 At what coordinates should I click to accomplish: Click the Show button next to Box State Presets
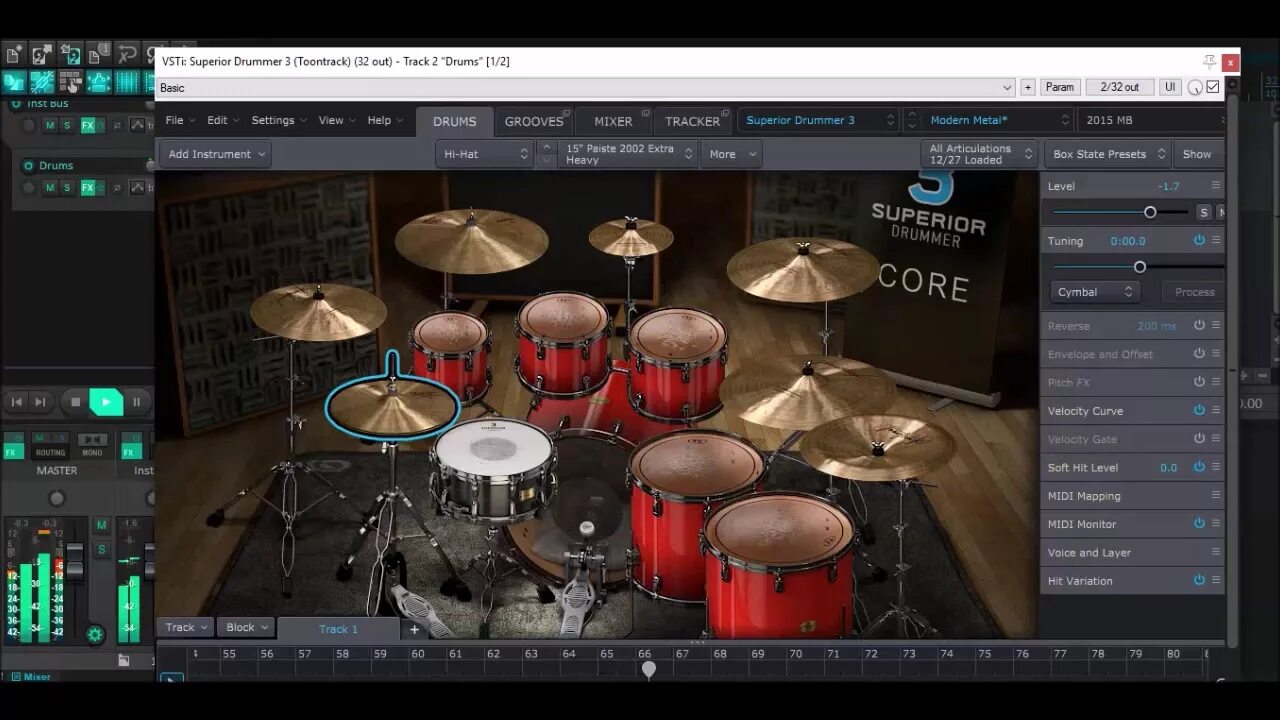pos(1197,154)
